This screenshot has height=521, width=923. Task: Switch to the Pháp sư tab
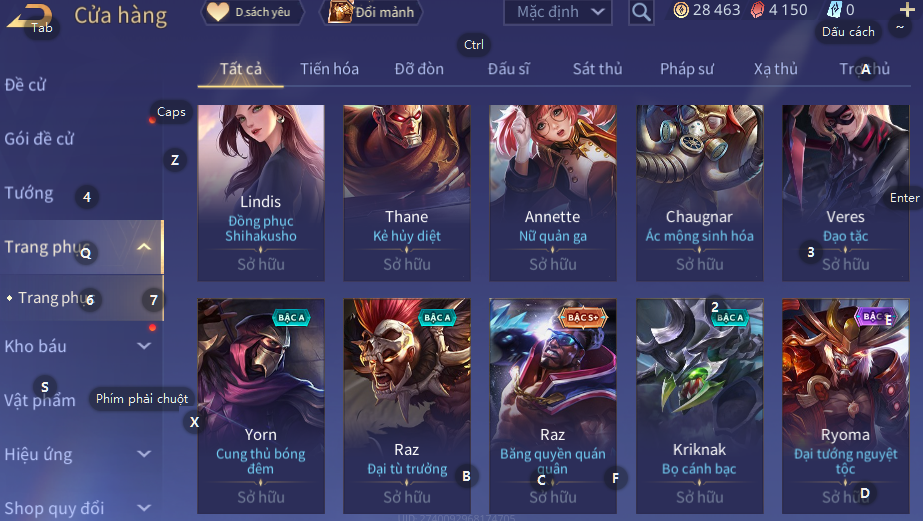point(686,69)
